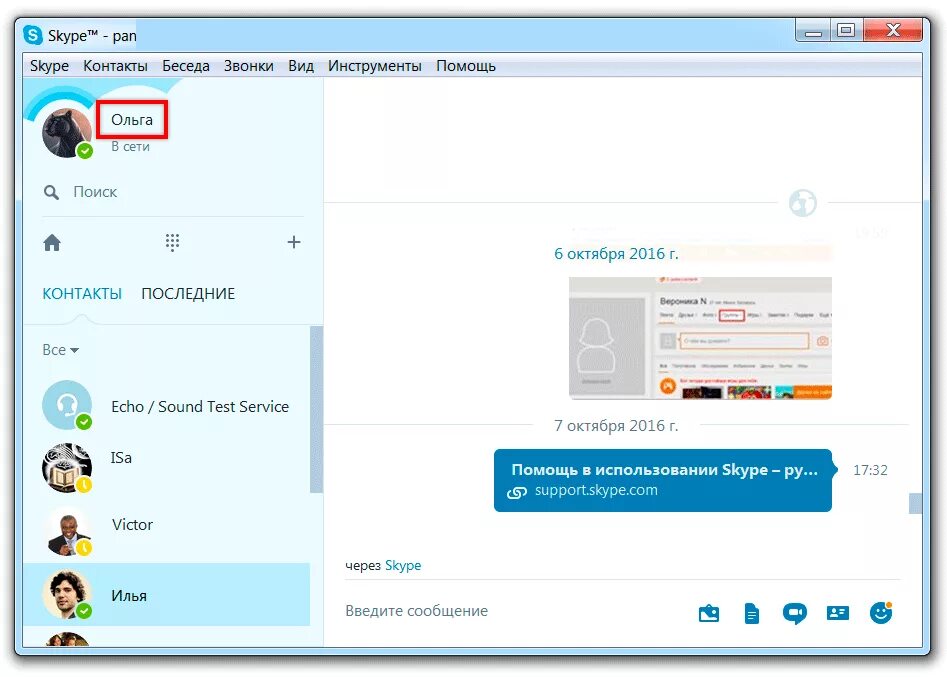947x677 pixels.
Task: Open the Инструменты menu
Action: [x=374, y=66]
